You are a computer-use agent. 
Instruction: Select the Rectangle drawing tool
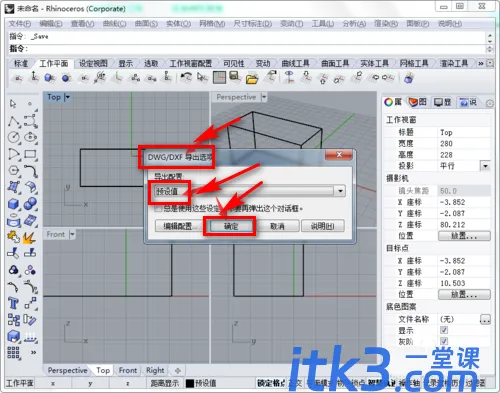tap(30, 154)
